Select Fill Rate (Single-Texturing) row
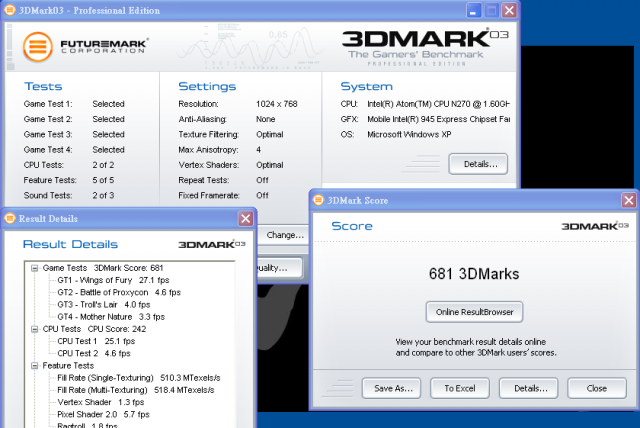Image resolution: width=640 pixels, height=428 pixels. (x=139, y=378)
